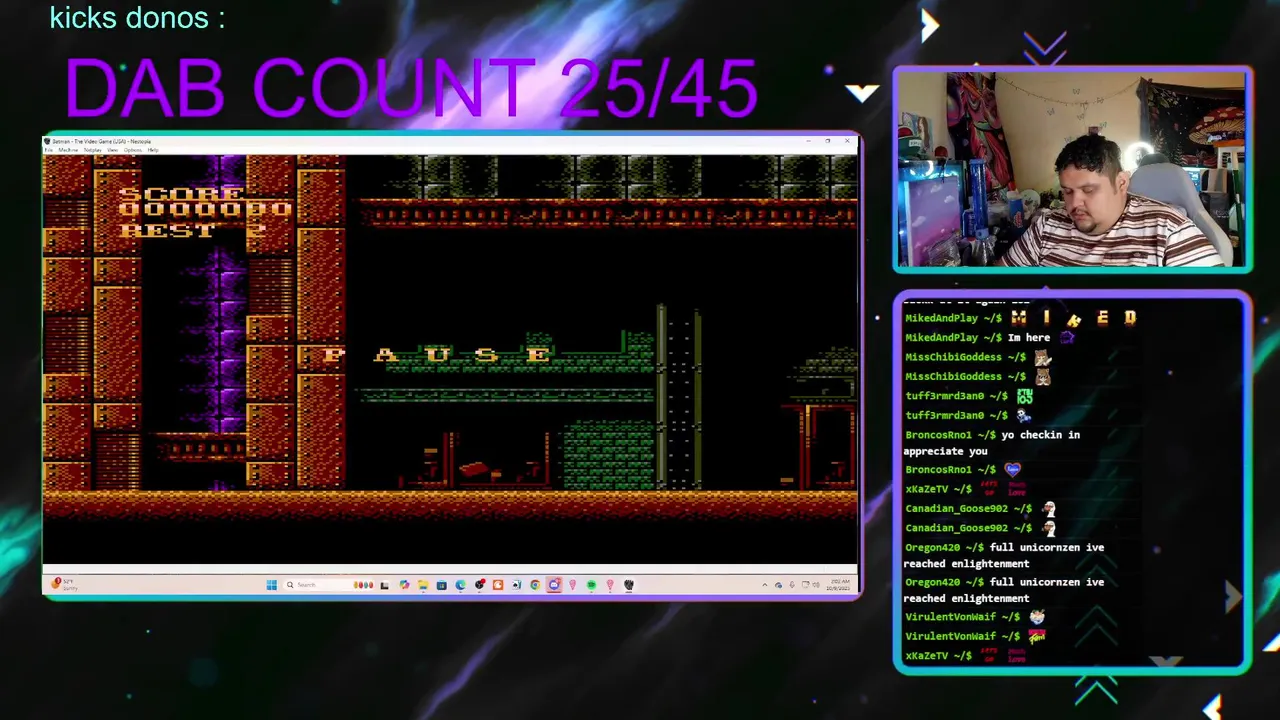Screen dimensions: 1280x720
Task: Open the orange app icon on the taskbar
Action: point(498,585)
